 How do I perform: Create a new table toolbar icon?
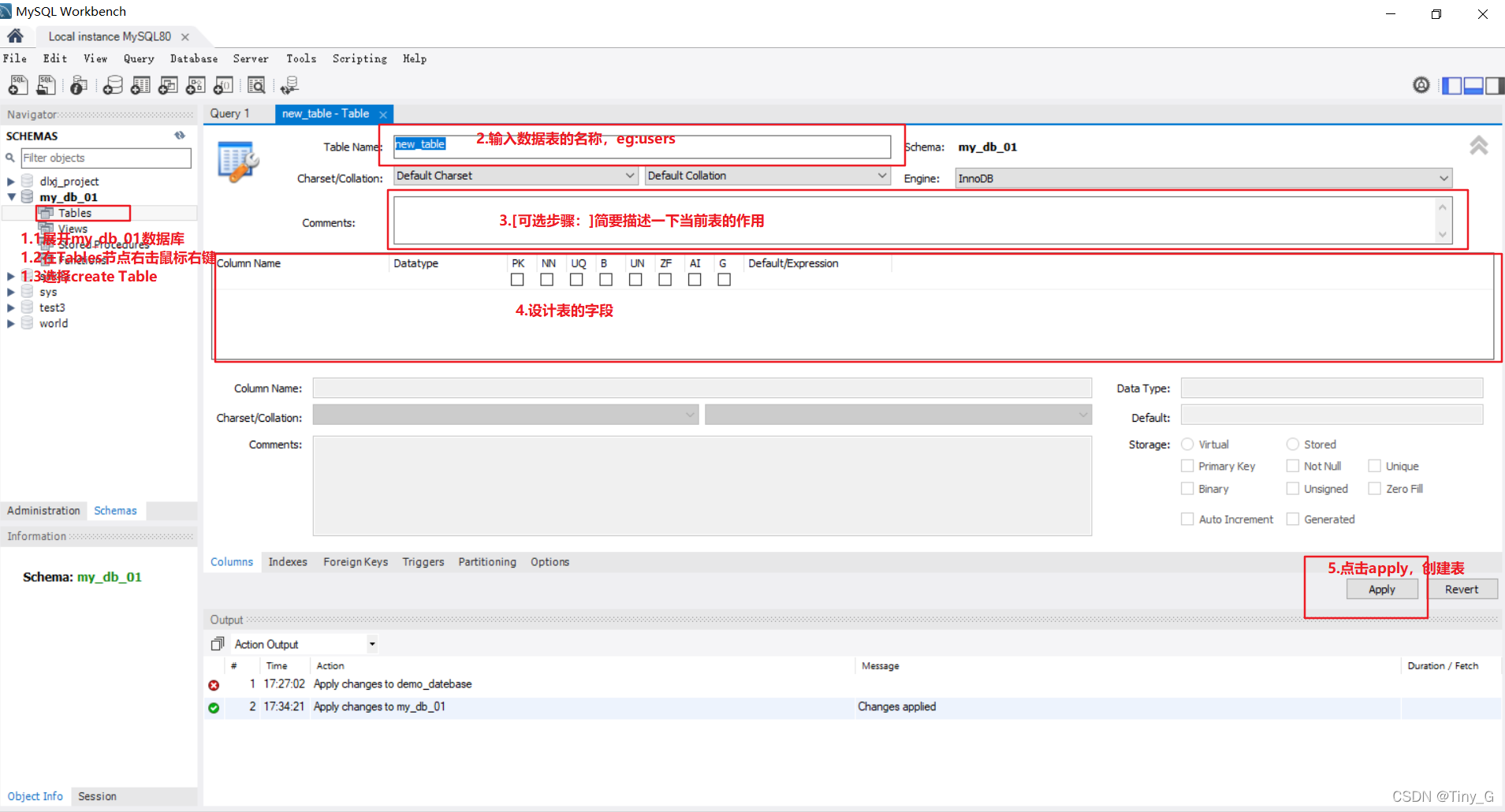click(140, 85)
